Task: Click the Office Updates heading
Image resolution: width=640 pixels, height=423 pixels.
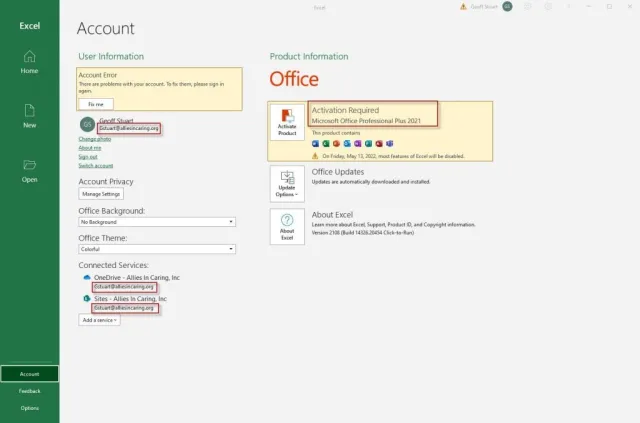Action: click(x=338, y=172)
